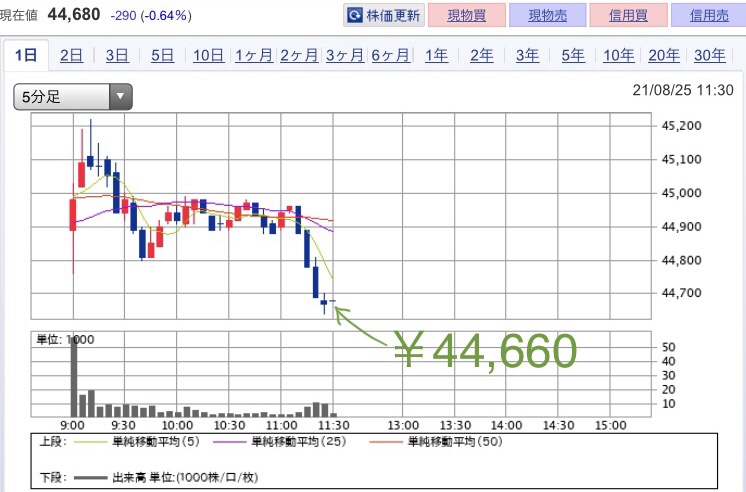746x492 pixels.
Task: Select the 10年 chart range
Action: tap(618, 56)
